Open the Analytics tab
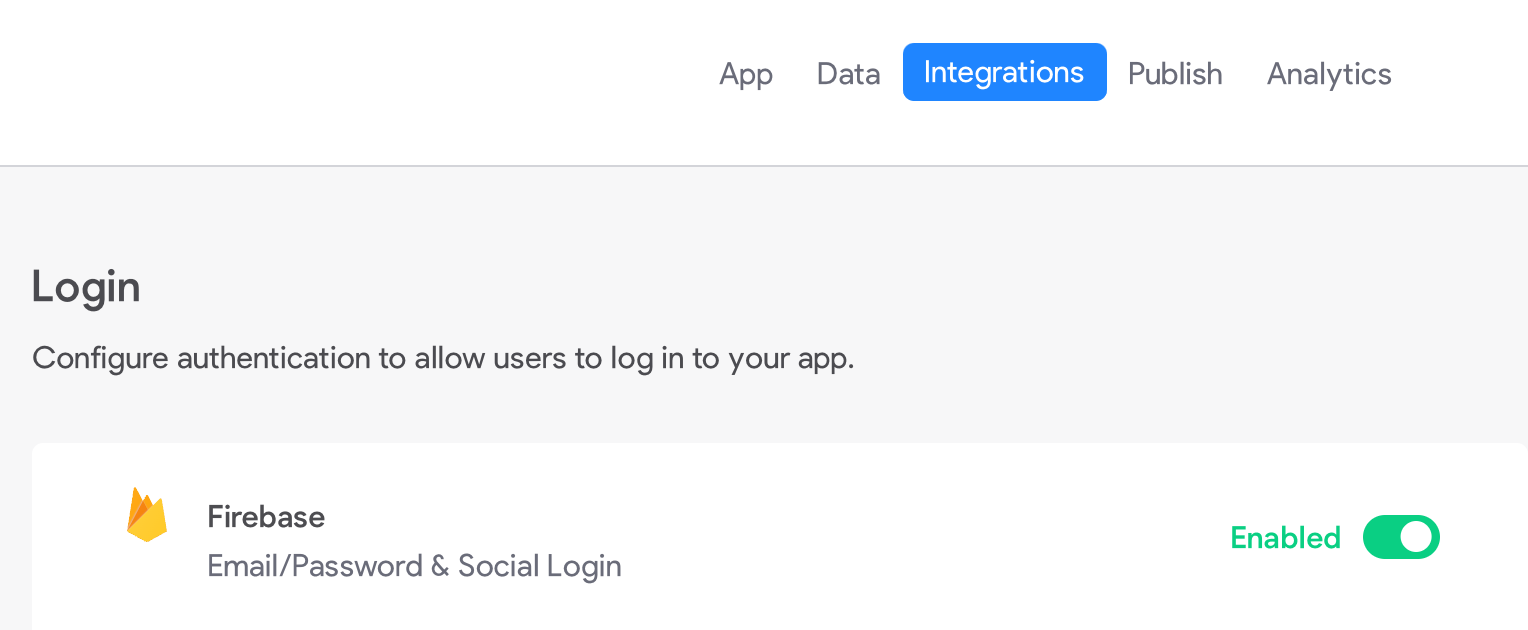Screen dimensions: 1528x630 pyautogui.click(x=1329, y=74)
